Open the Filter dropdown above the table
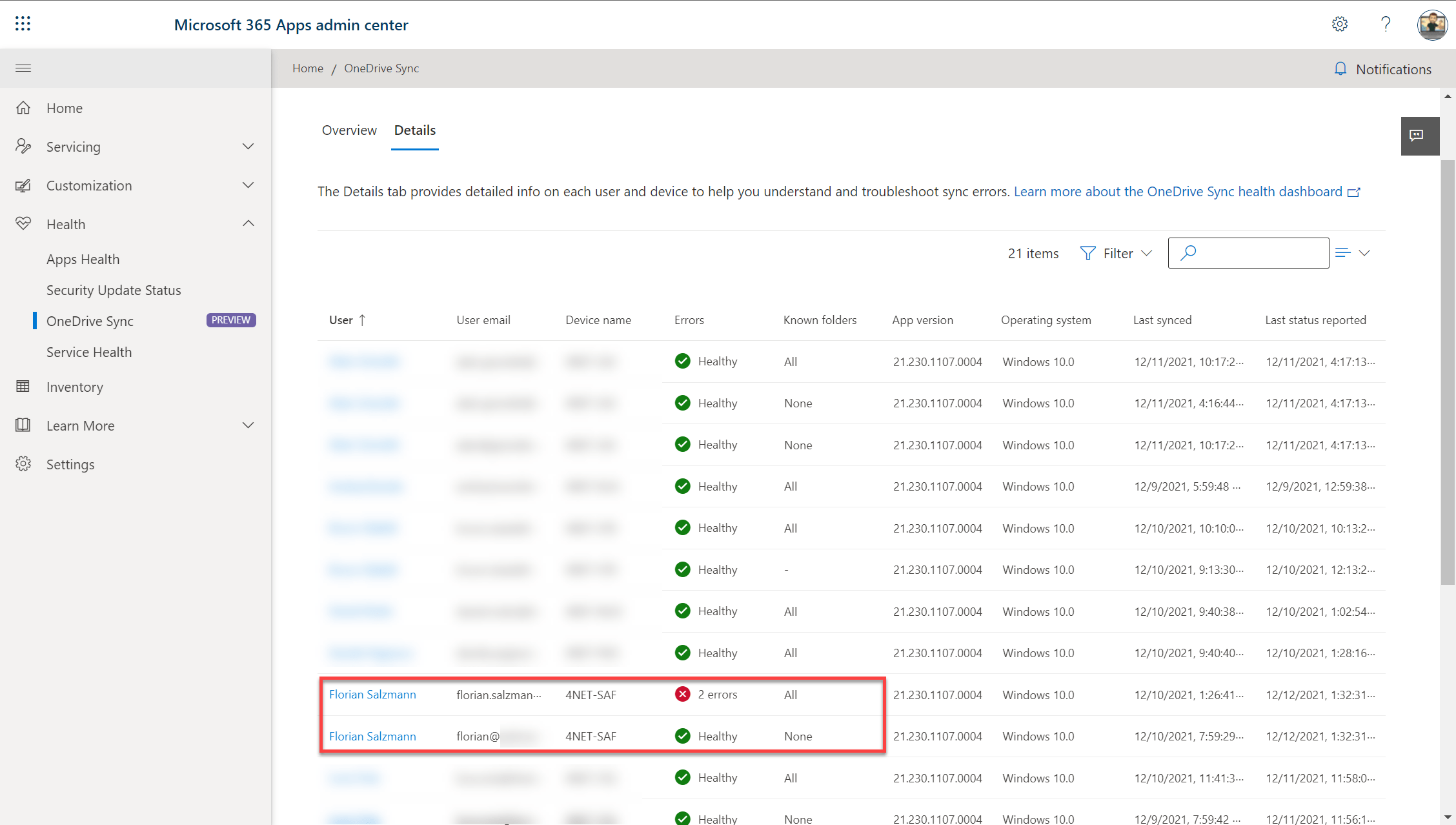1456x825 pixels. pos(1117,253)
